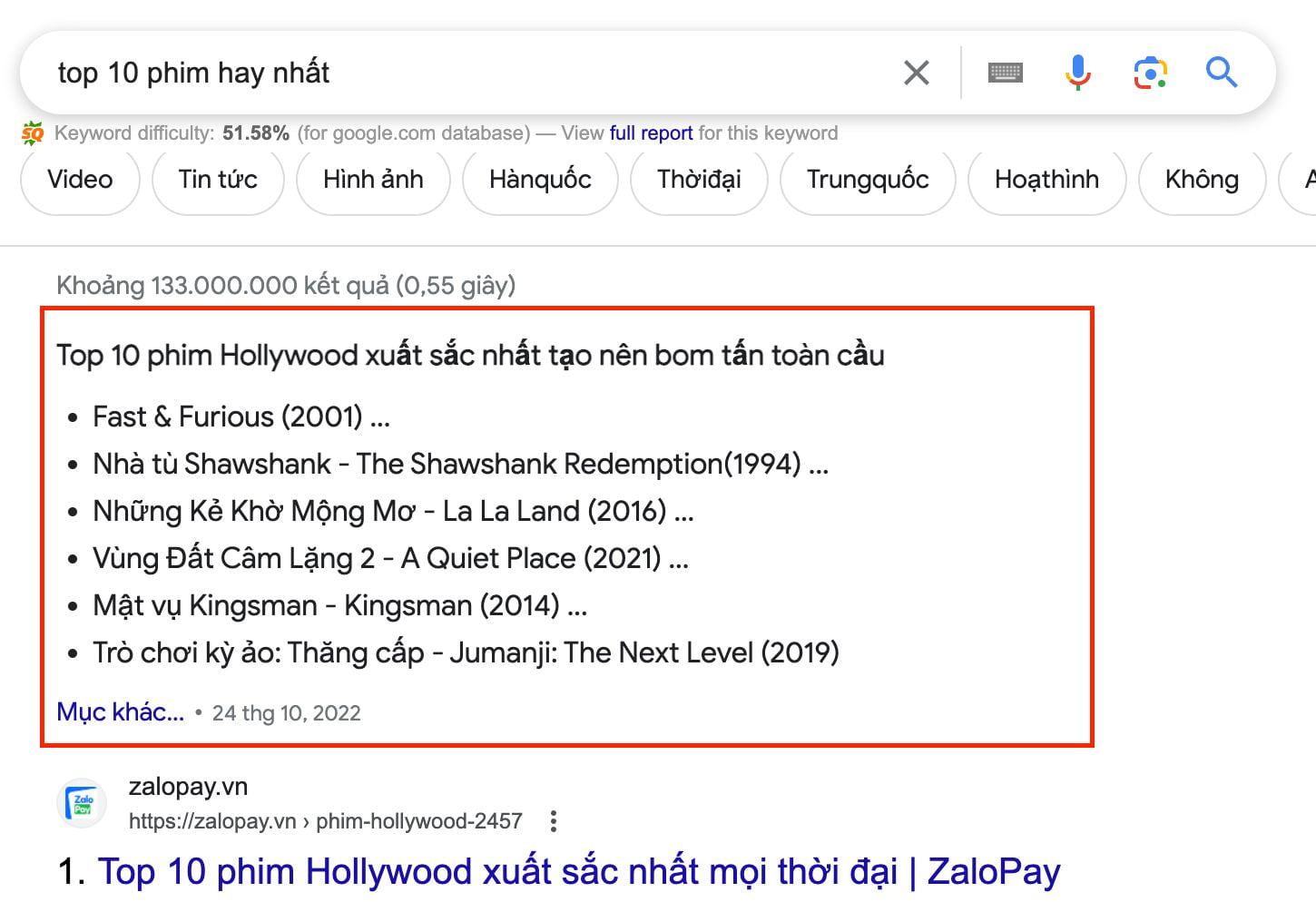Click The Shawshank Redemption(1994) list item
The width and height of the screenshot is (1316, 902).
coord(460,464)
